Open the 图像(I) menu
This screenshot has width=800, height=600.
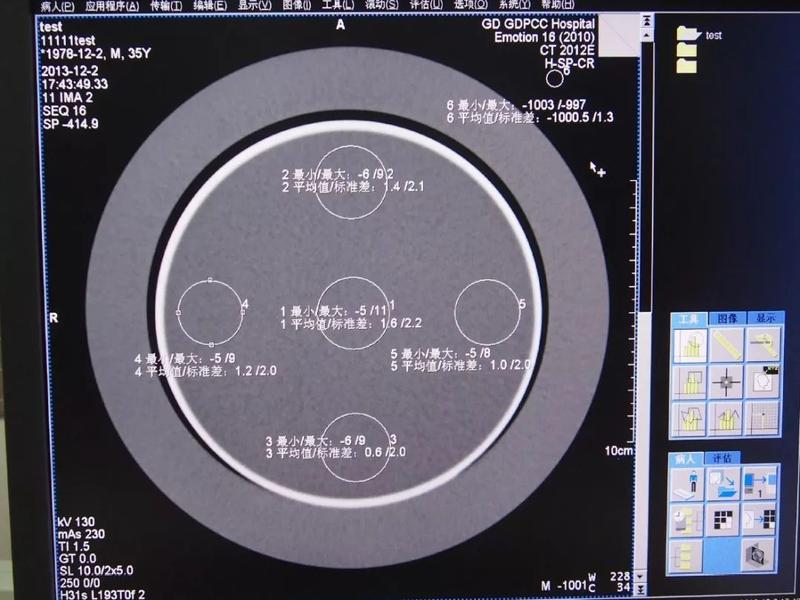click(296, 6)
